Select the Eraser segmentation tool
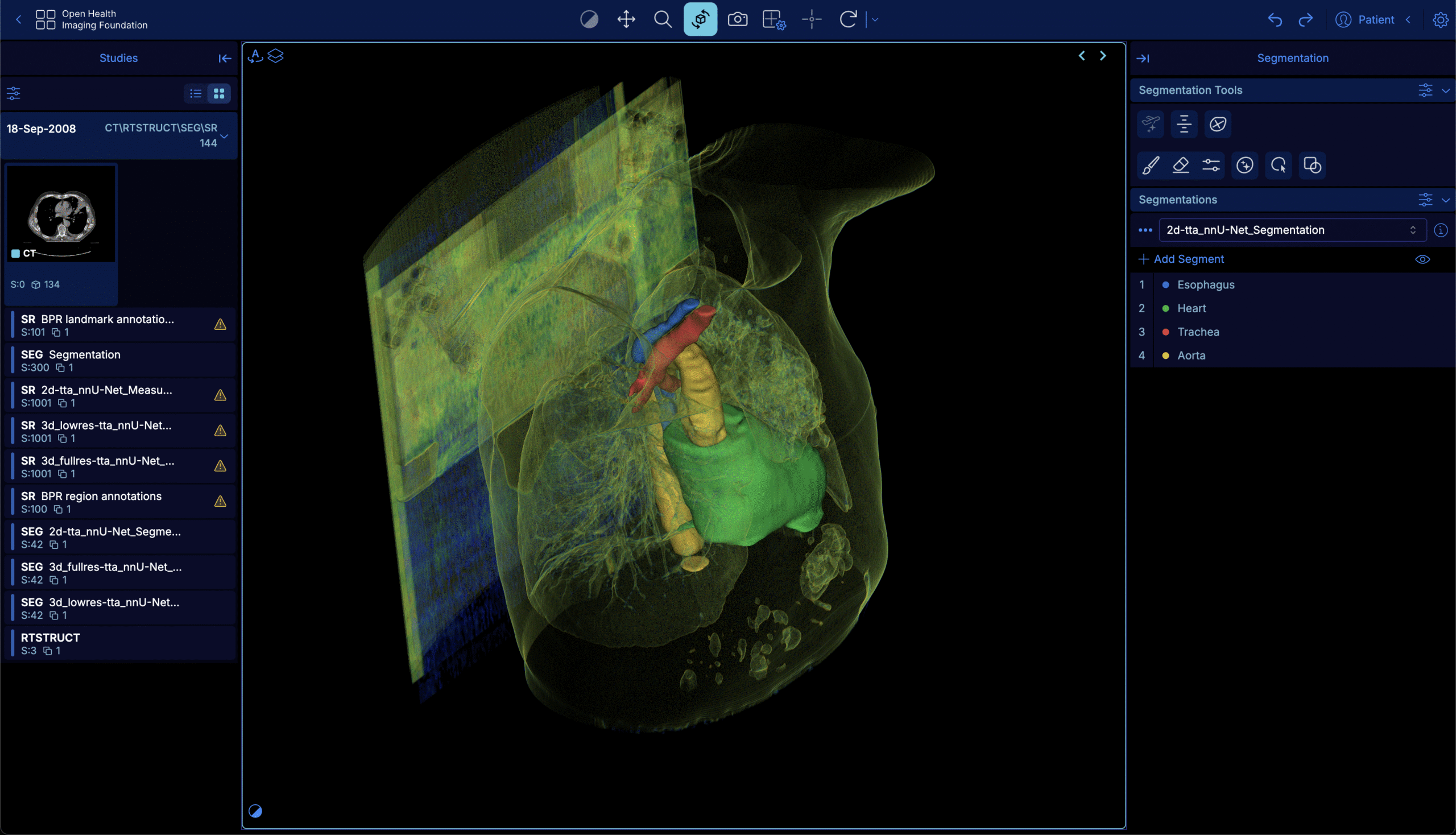 tap(1181, 166)
